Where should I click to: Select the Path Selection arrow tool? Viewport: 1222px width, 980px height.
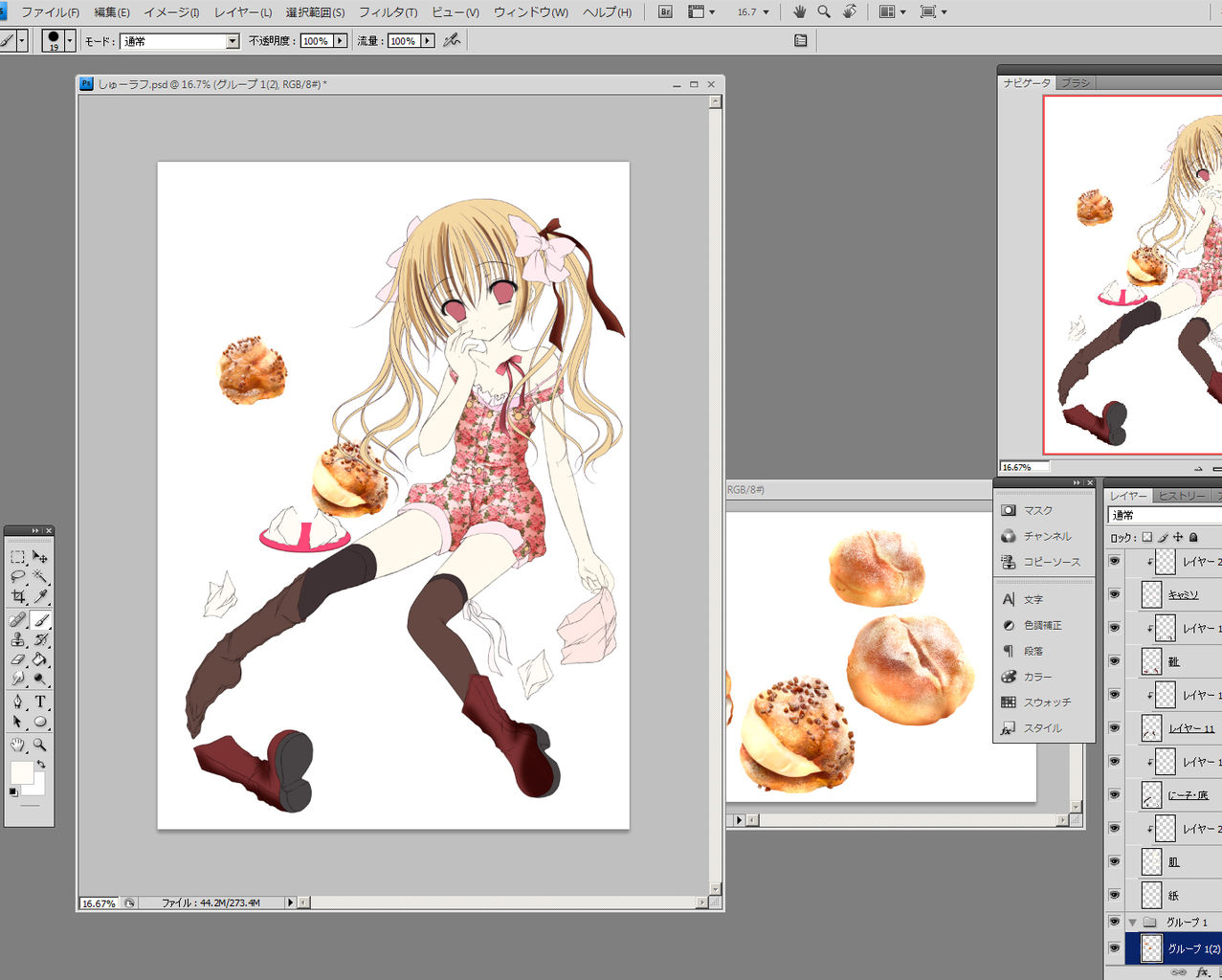click(x=18, y=722)
